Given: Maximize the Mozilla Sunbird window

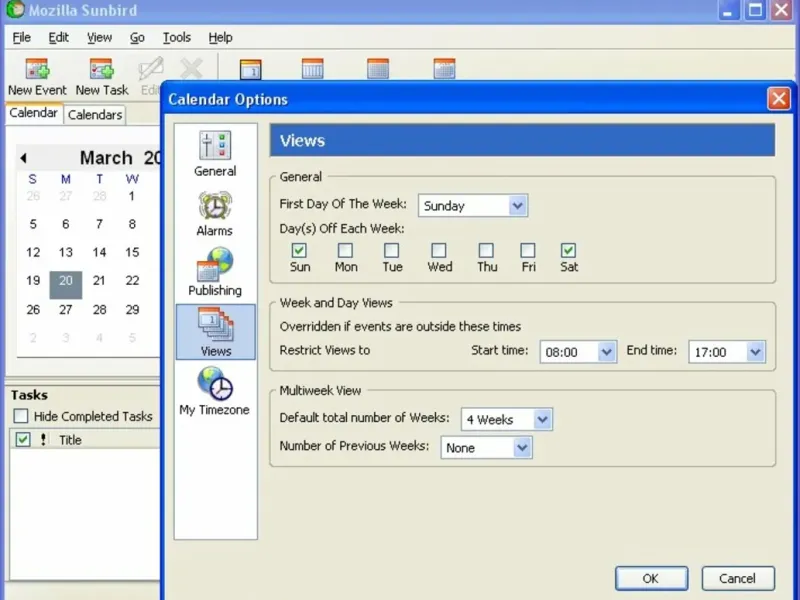Looking at the screenshot, I should click(755, 10).
